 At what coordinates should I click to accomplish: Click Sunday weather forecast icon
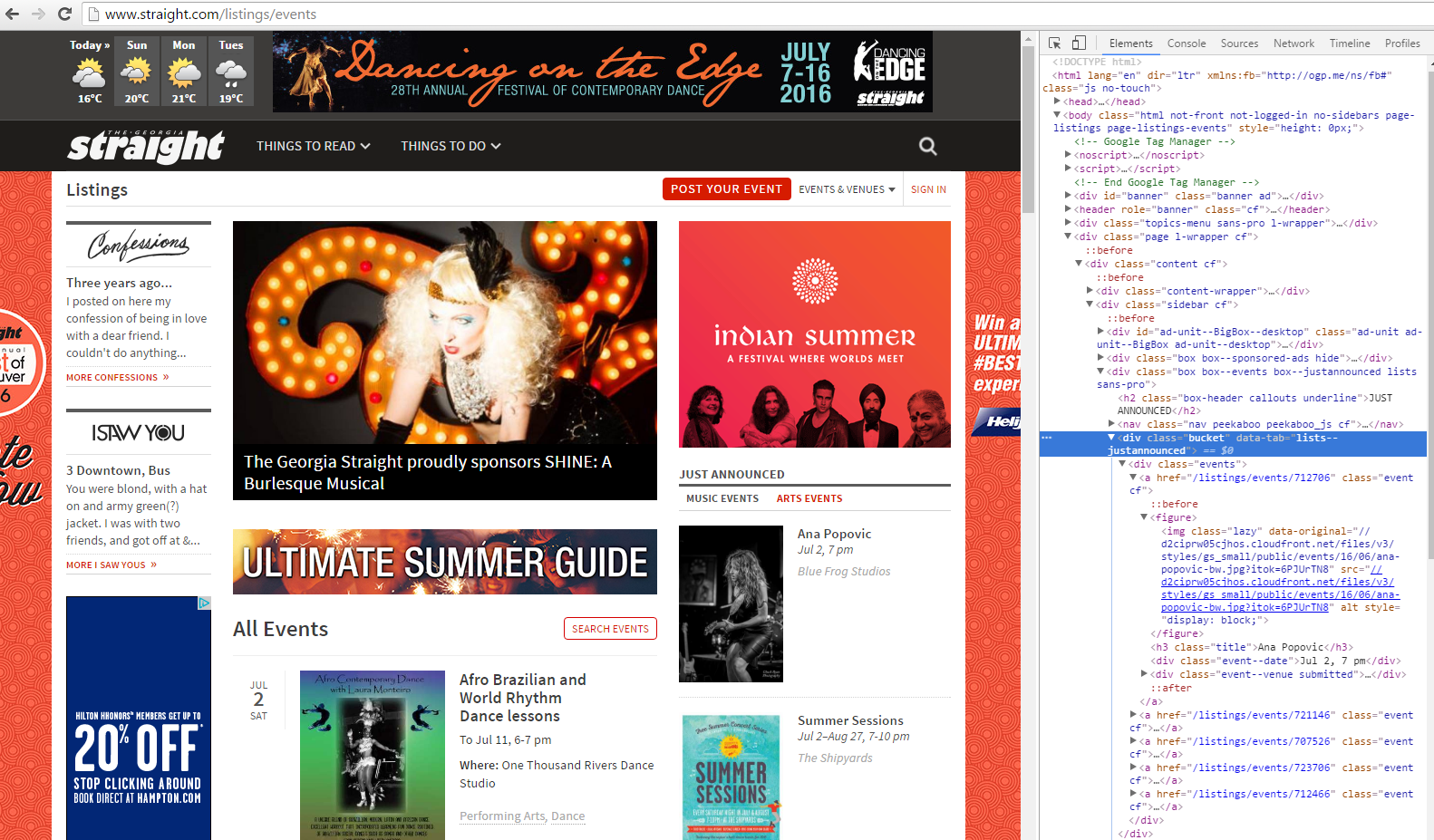[137, 72]
